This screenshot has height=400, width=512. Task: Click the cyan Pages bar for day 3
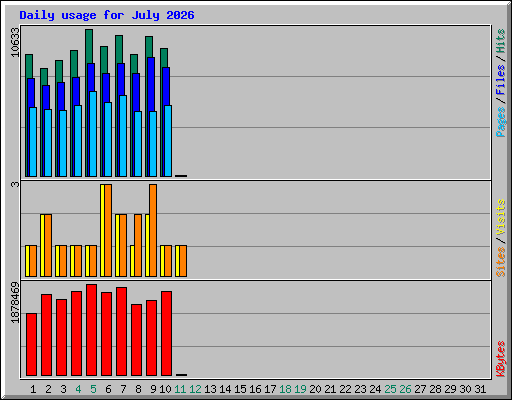63,143
